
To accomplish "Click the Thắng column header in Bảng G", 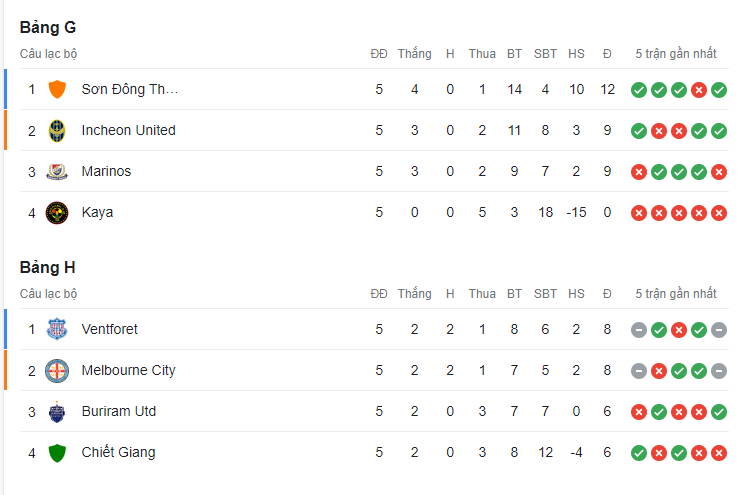I will pos(415,54).
